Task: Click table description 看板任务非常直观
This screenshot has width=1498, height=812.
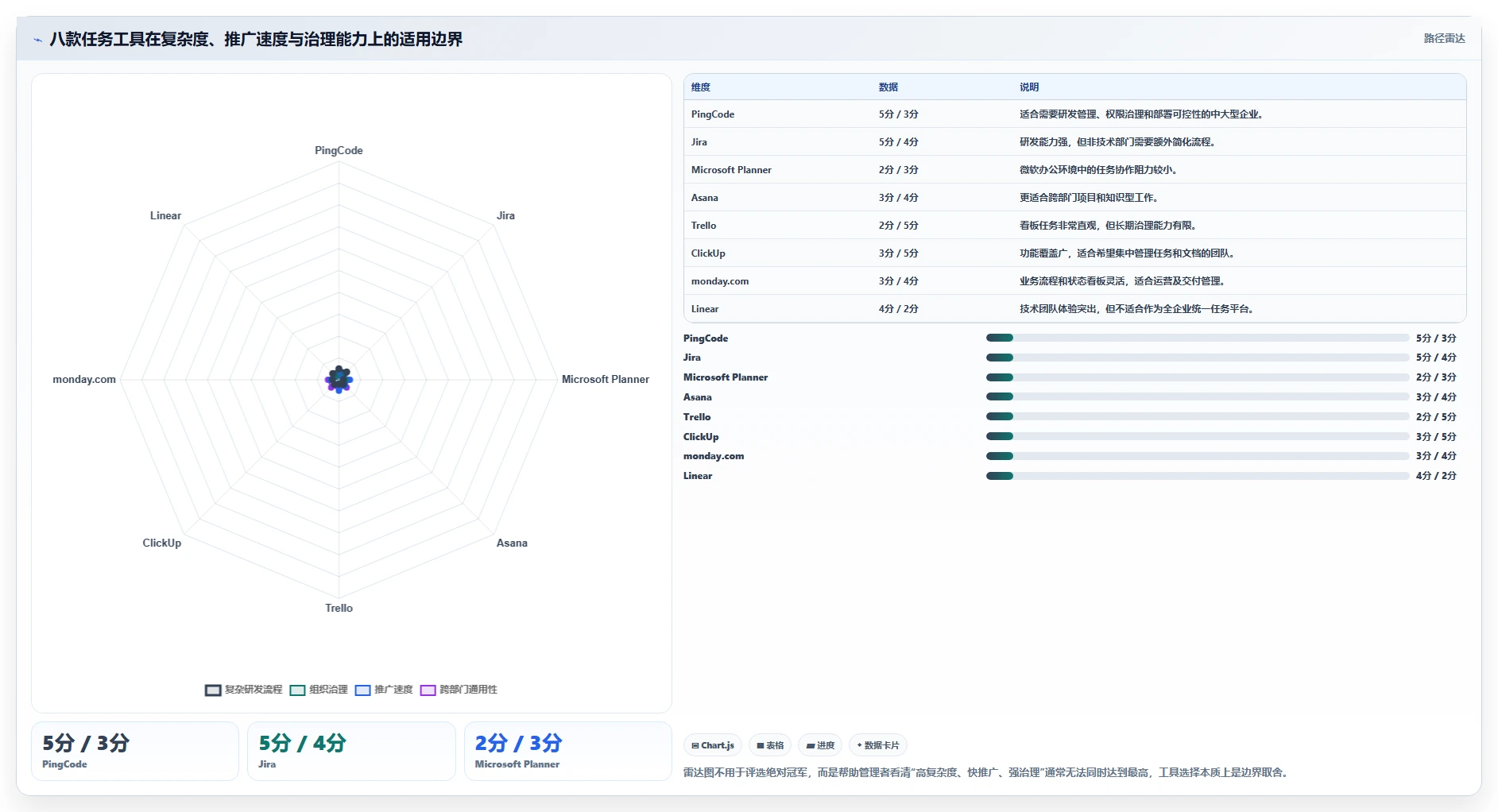Action: click(x=1108, y=226)
